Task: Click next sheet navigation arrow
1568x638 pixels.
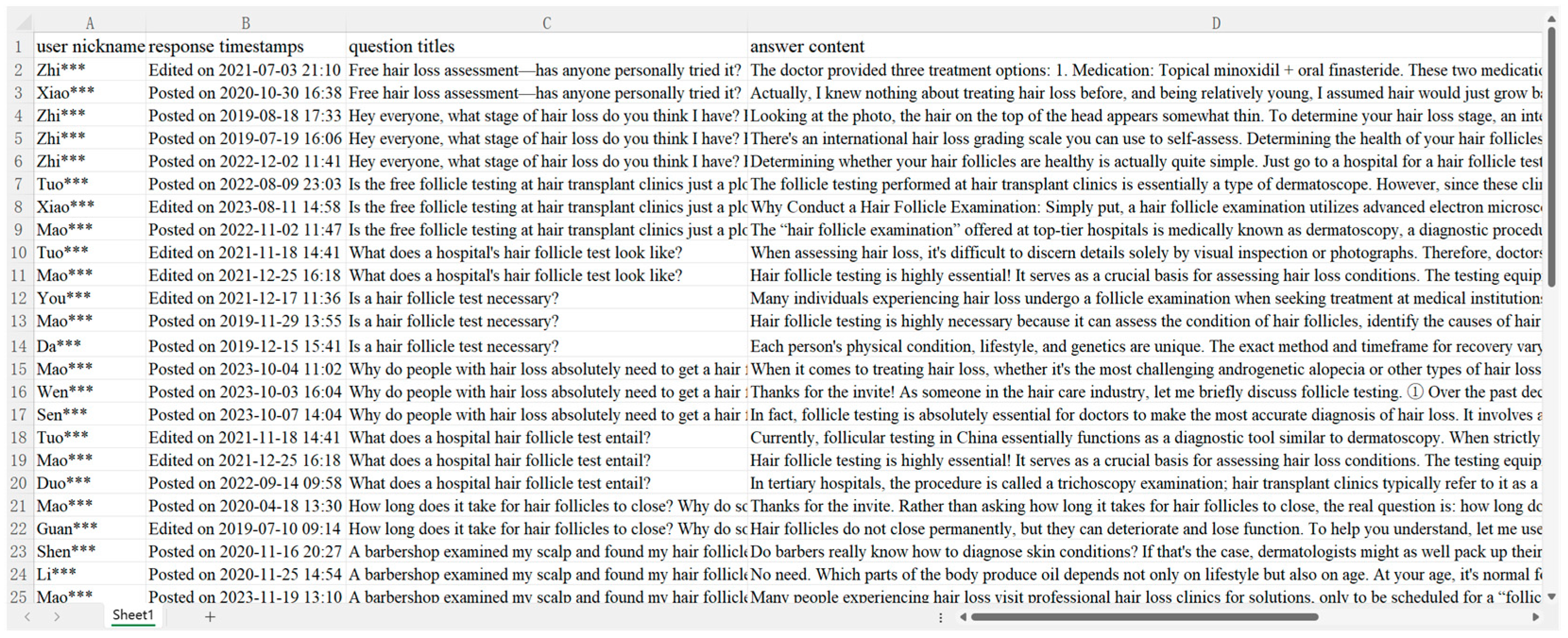Action: [57, 617]
